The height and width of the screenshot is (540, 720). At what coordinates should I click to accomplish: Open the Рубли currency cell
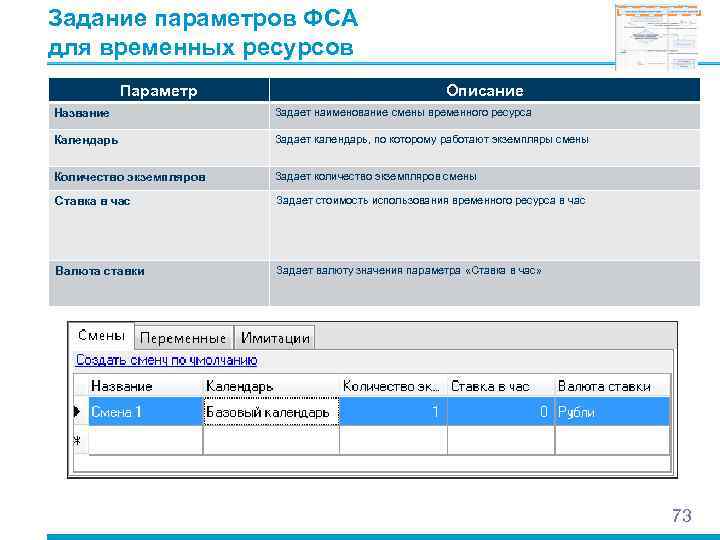pos(612,411)
